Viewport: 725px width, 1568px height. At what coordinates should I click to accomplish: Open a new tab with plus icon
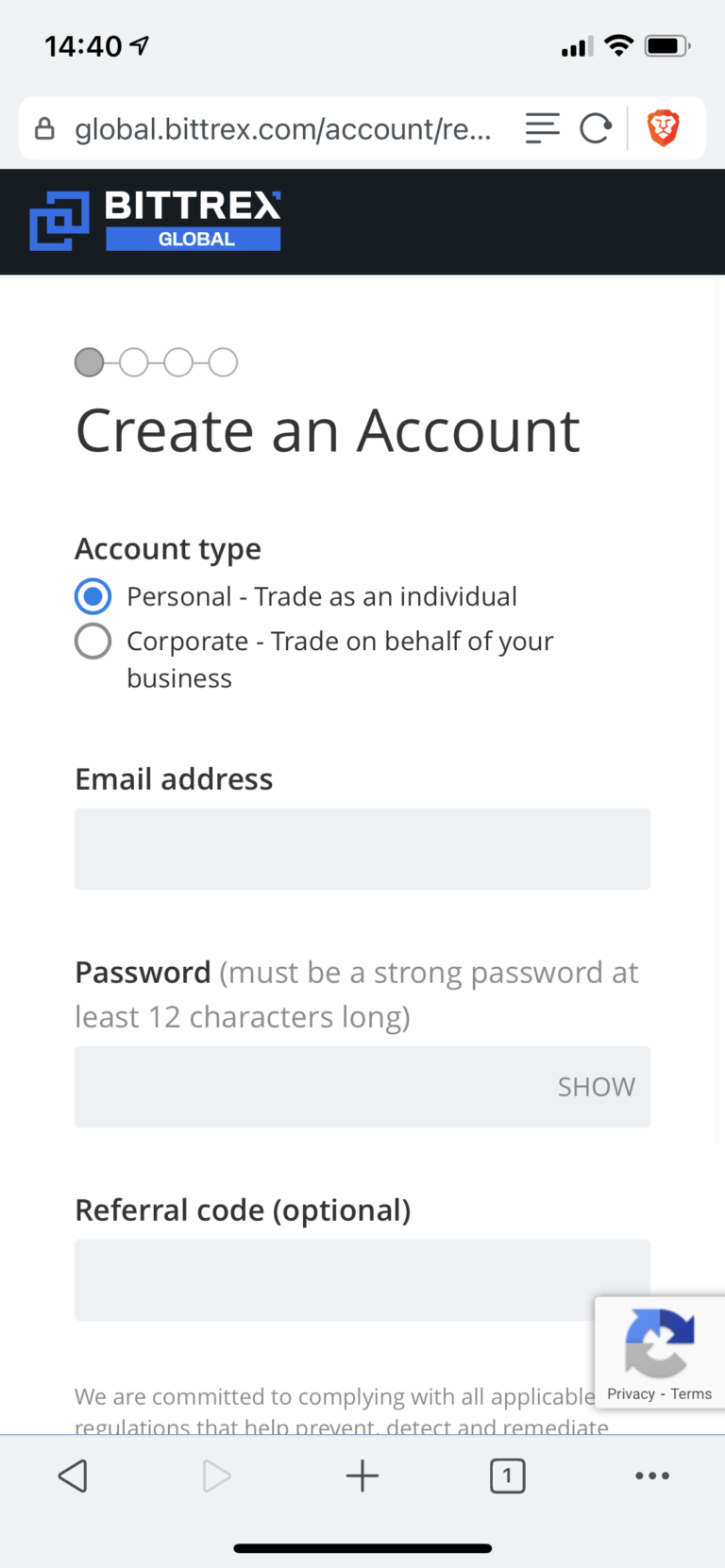[x=362, y=1476]
